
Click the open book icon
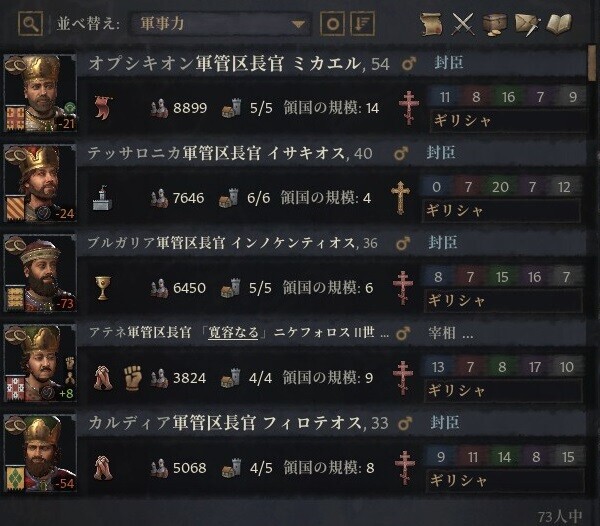[559, 24]
